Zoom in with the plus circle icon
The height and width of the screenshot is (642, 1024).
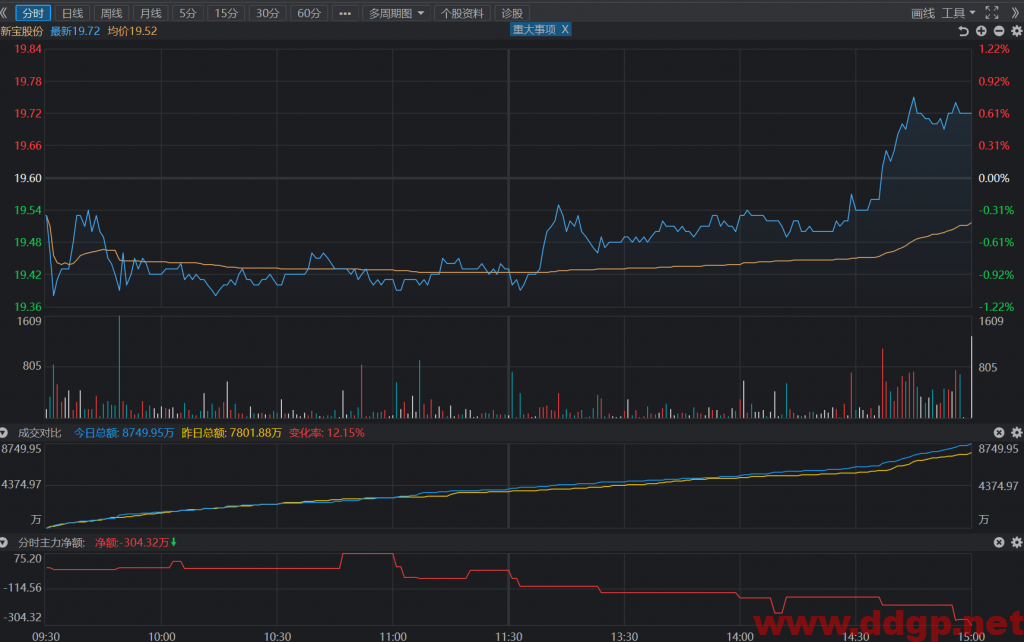(981, 31)
